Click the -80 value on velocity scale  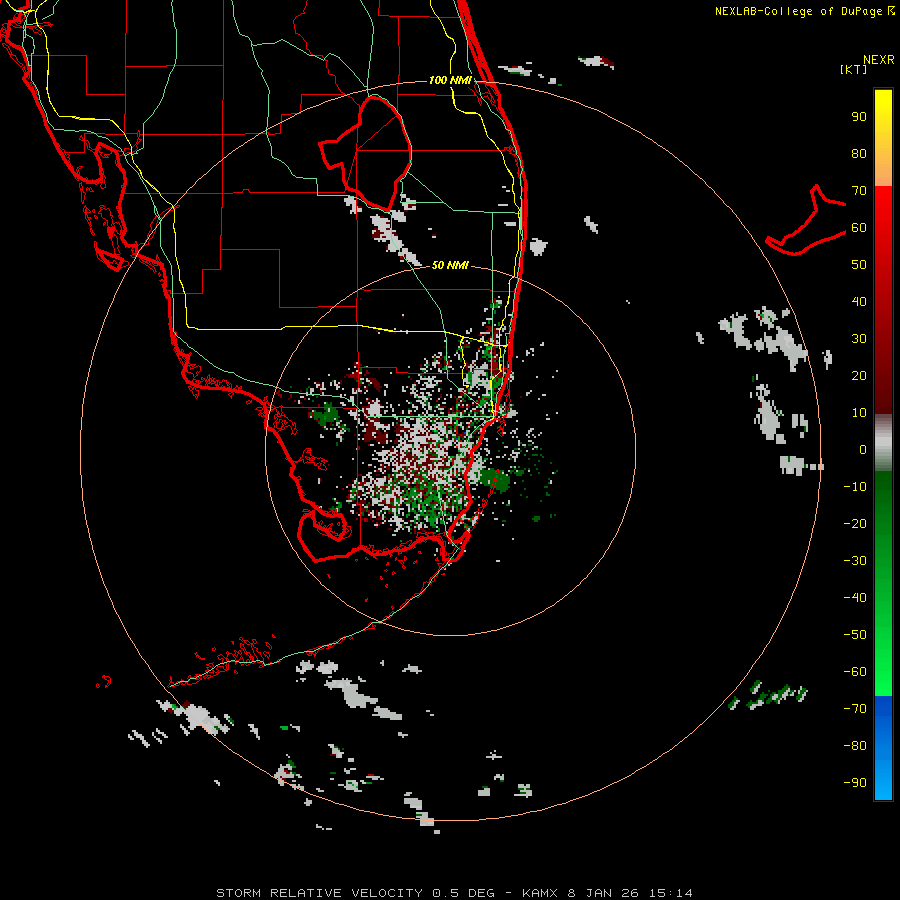[x=855, y=746]
